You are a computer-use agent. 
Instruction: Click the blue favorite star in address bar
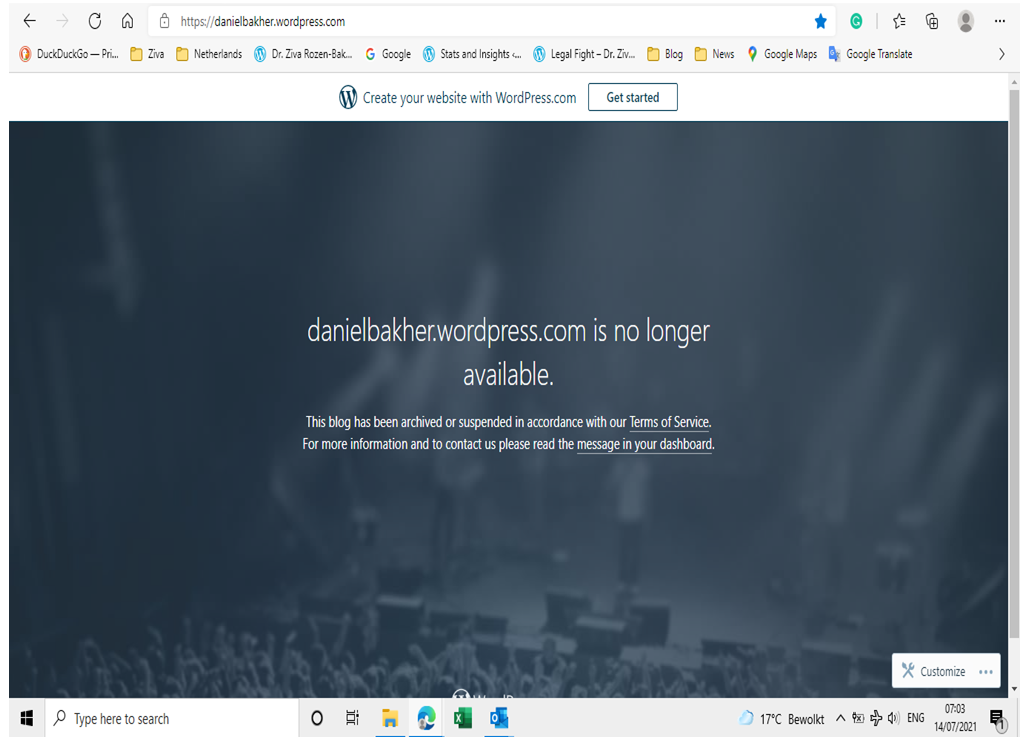(x=820, y=22)
